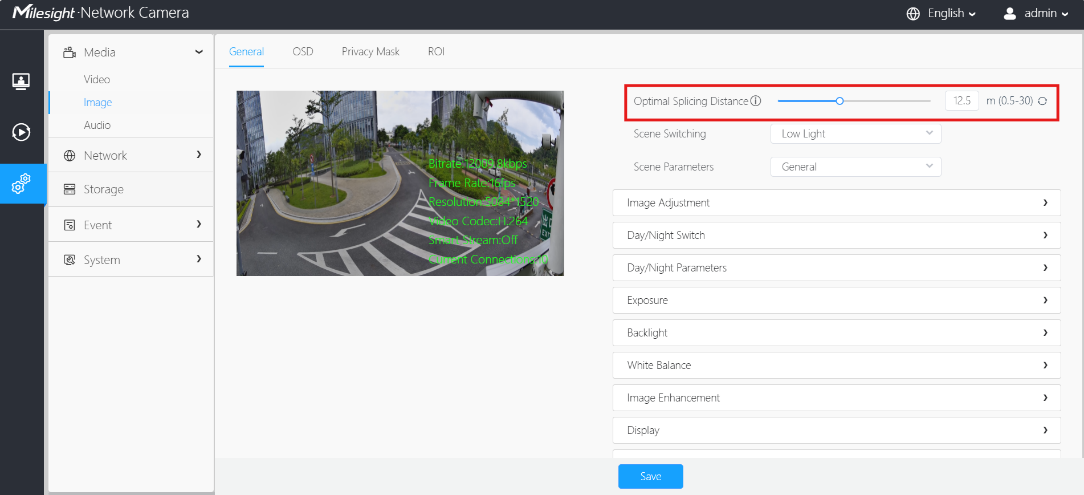
Task: Expand the Event menu section
Action: tap(199, 224)
